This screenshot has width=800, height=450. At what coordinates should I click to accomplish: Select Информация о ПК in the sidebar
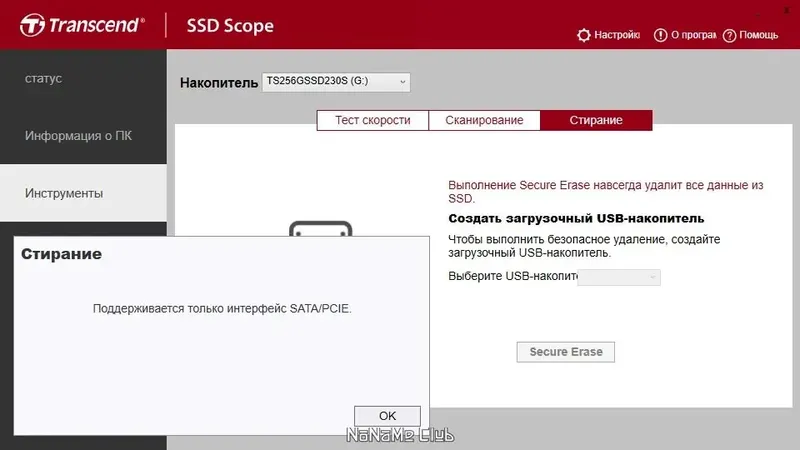tap(83, 136)
